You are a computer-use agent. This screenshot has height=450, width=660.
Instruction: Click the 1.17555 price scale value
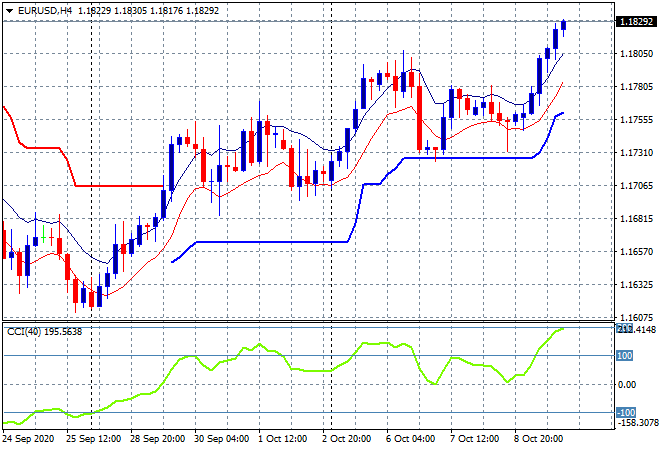coord(636,120)
